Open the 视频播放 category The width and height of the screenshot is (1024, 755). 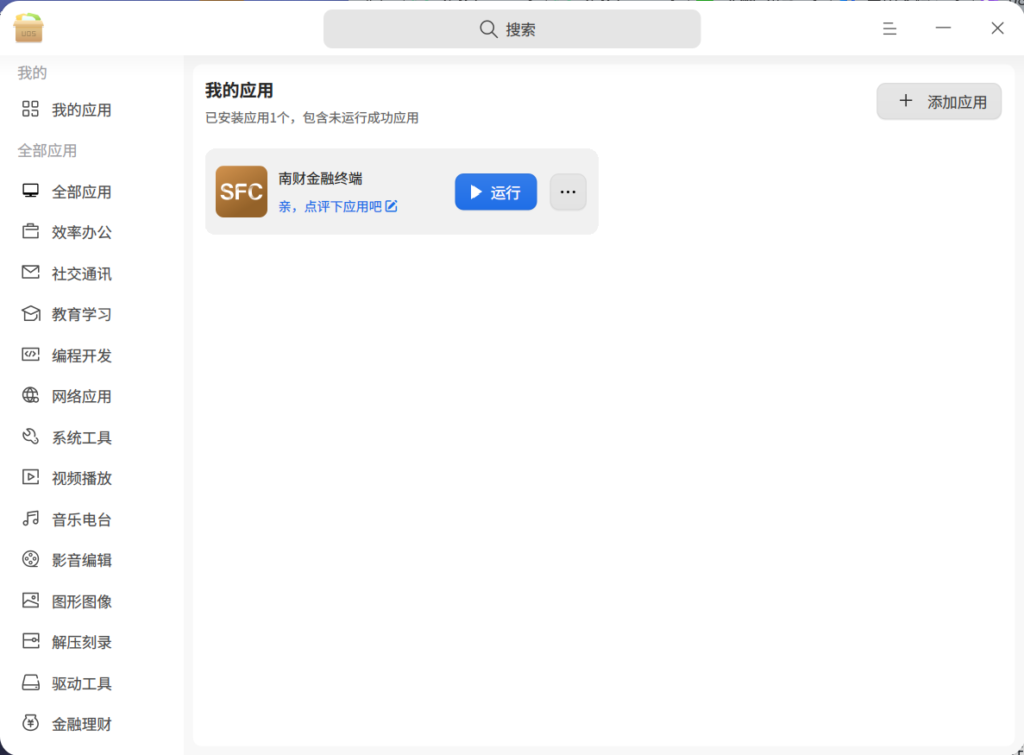tap(81, 479)
